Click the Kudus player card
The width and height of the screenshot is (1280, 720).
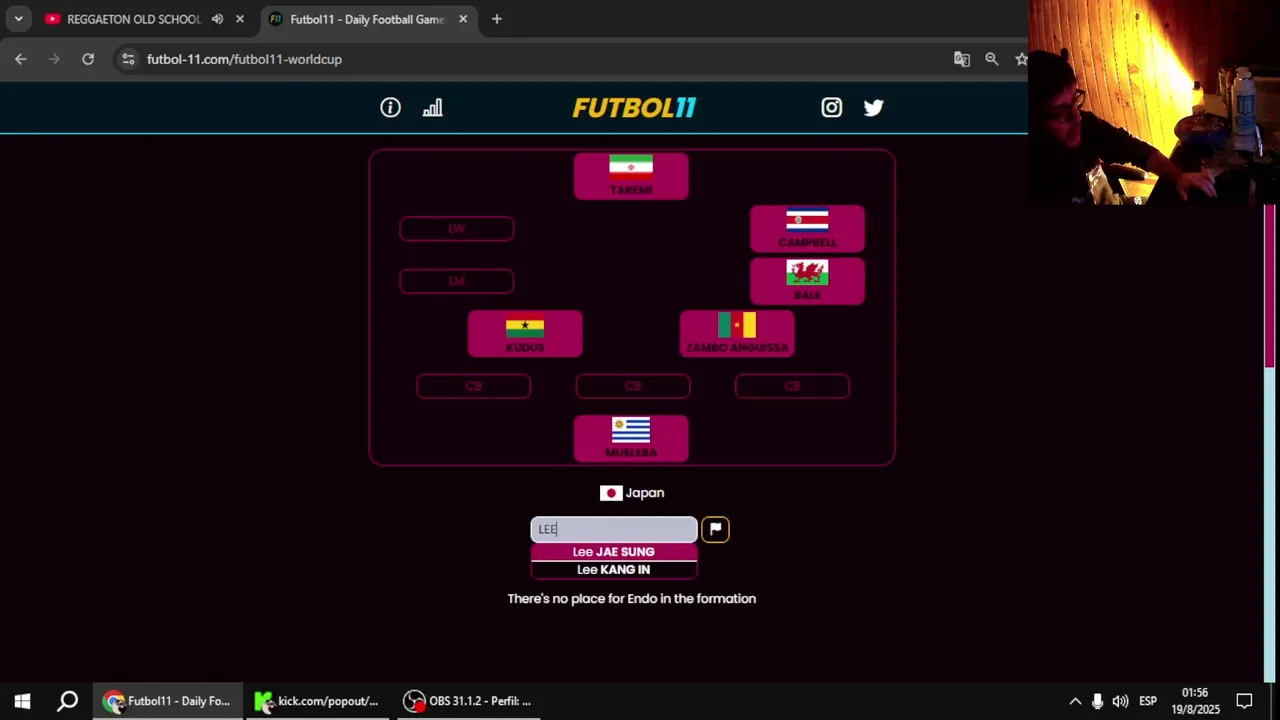point(525,334)
